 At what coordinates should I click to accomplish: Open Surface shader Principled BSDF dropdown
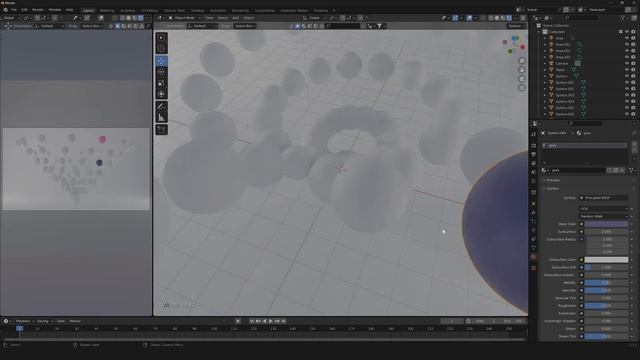tap(604, 198)
